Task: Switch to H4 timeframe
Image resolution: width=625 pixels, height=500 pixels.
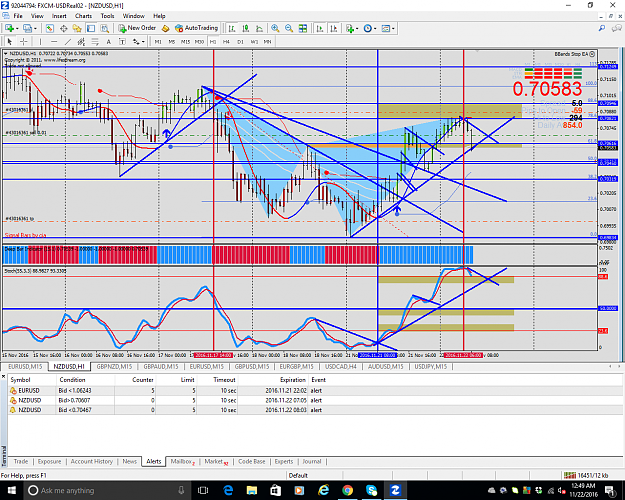Action: (226, 41)
